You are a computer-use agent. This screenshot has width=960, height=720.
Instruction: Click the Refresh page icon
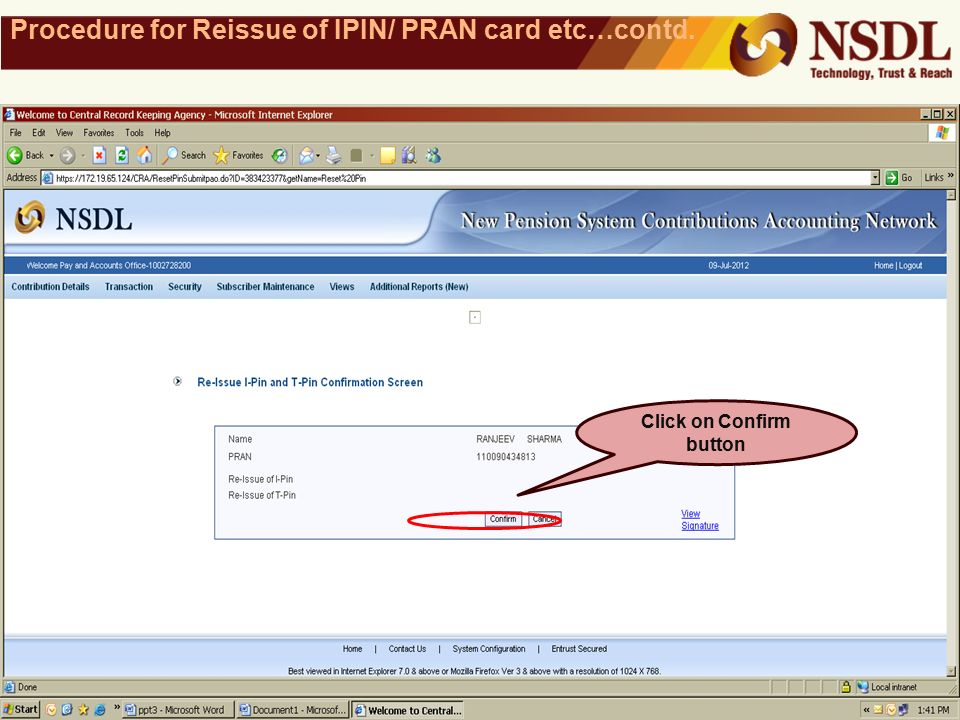tap(122, 156)
